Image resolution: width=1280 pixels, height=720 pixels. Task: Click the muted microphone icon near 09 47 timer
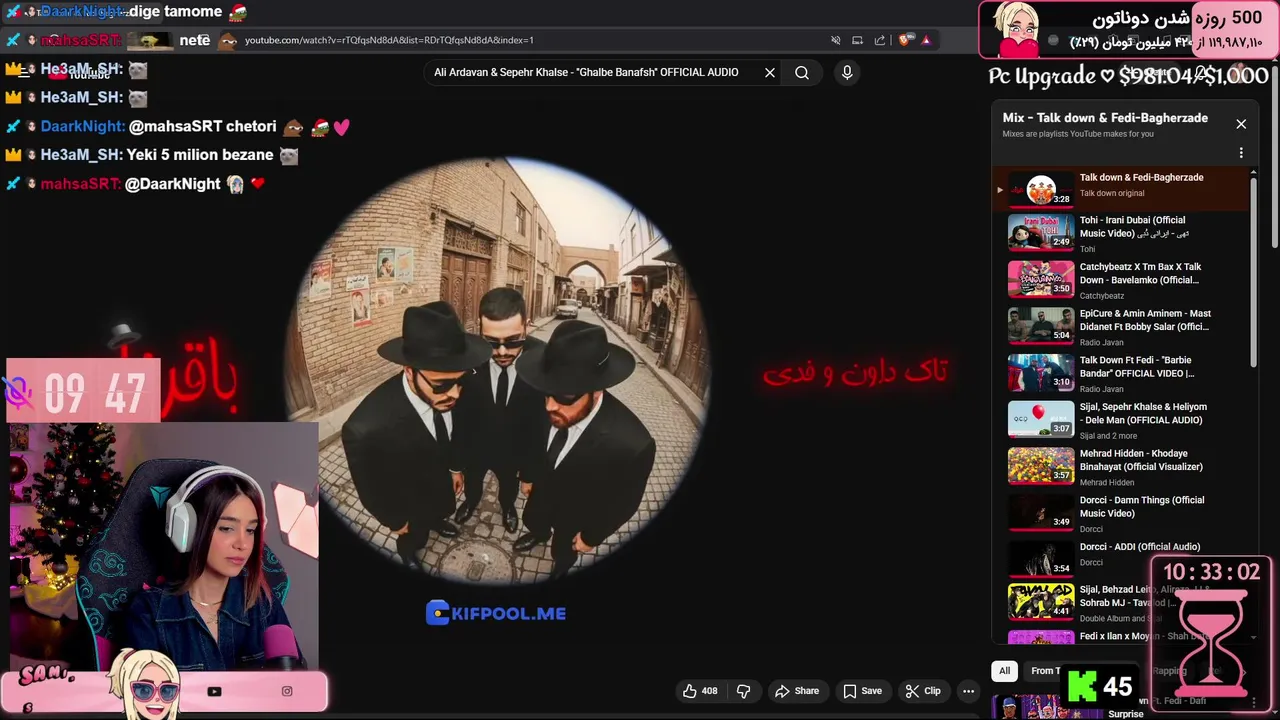18,393
